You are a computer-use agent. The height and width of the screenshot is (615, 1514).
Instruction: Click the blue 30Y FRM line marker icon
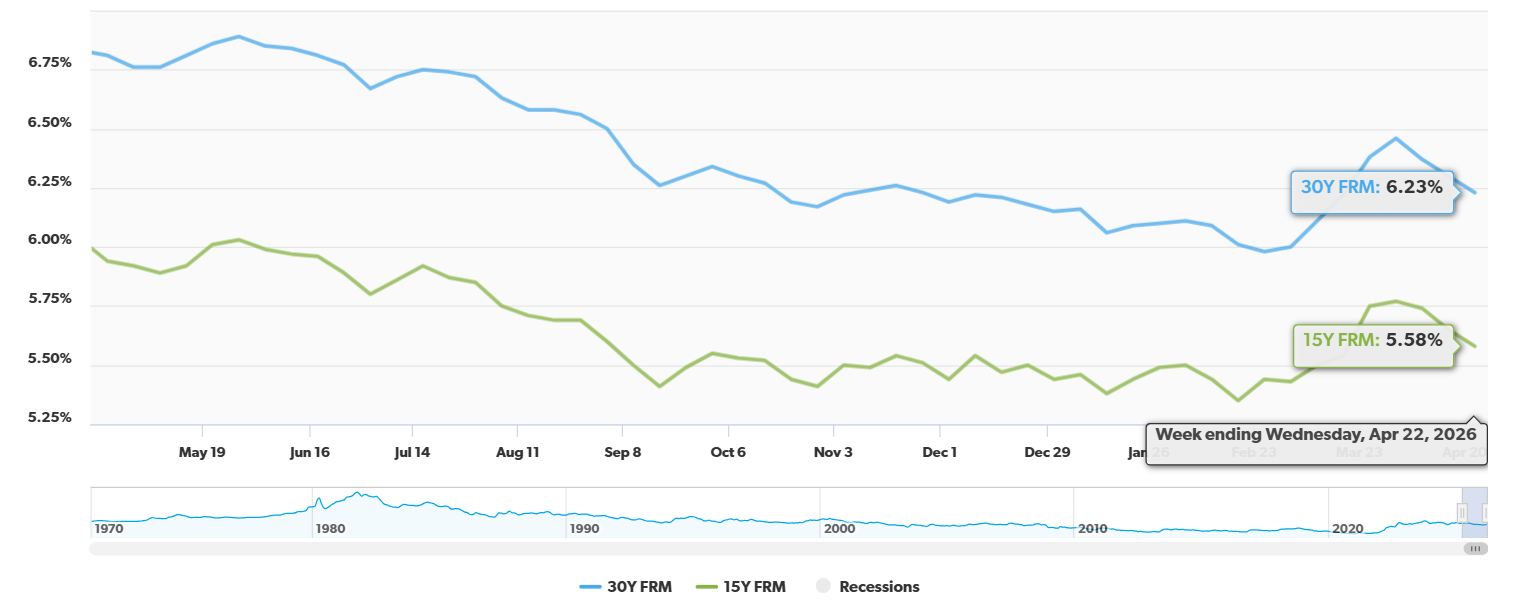click(x=593, y=587)
